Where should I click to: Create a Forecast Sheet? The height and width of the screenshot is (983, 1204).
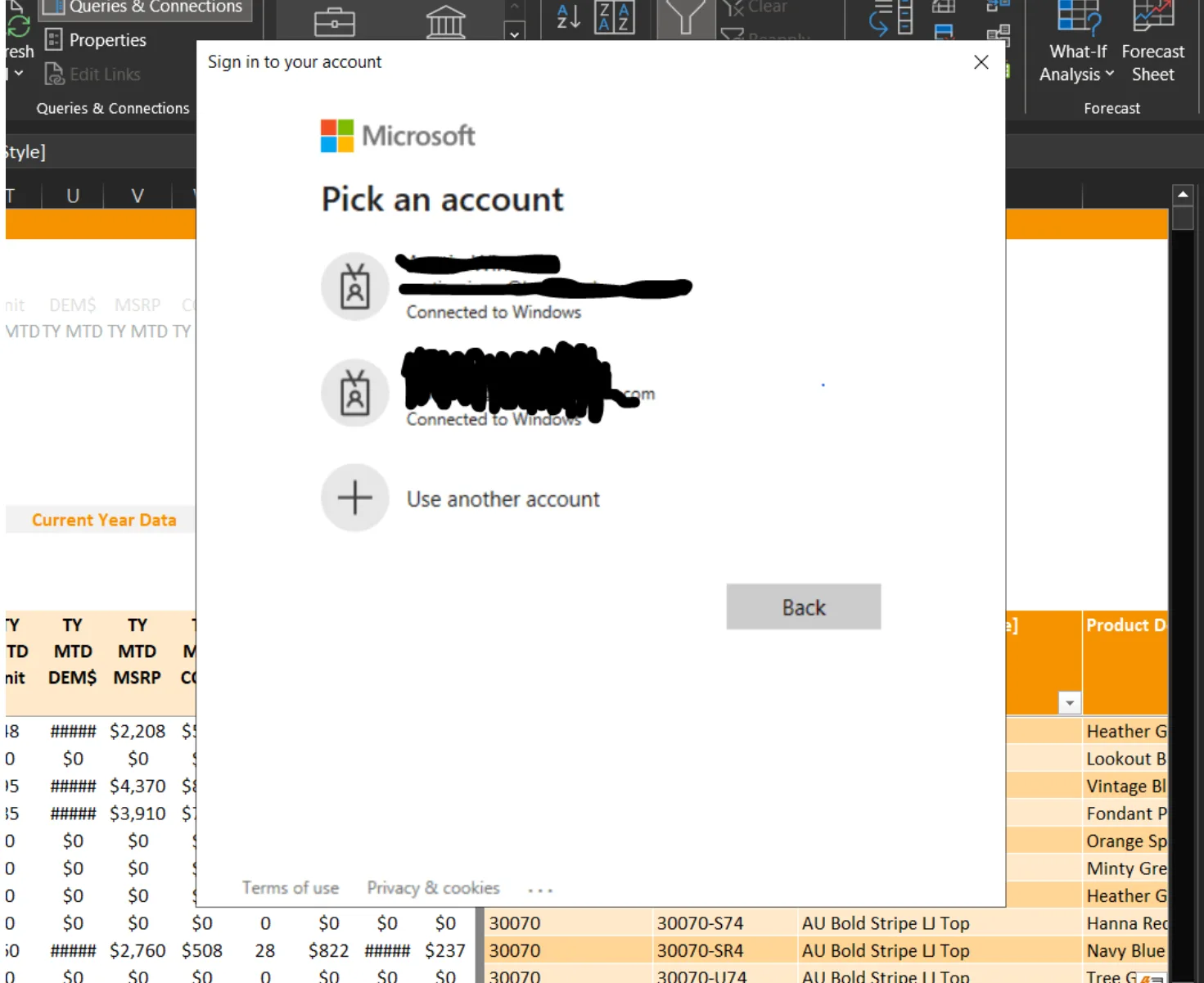(x=1152, y=43)
